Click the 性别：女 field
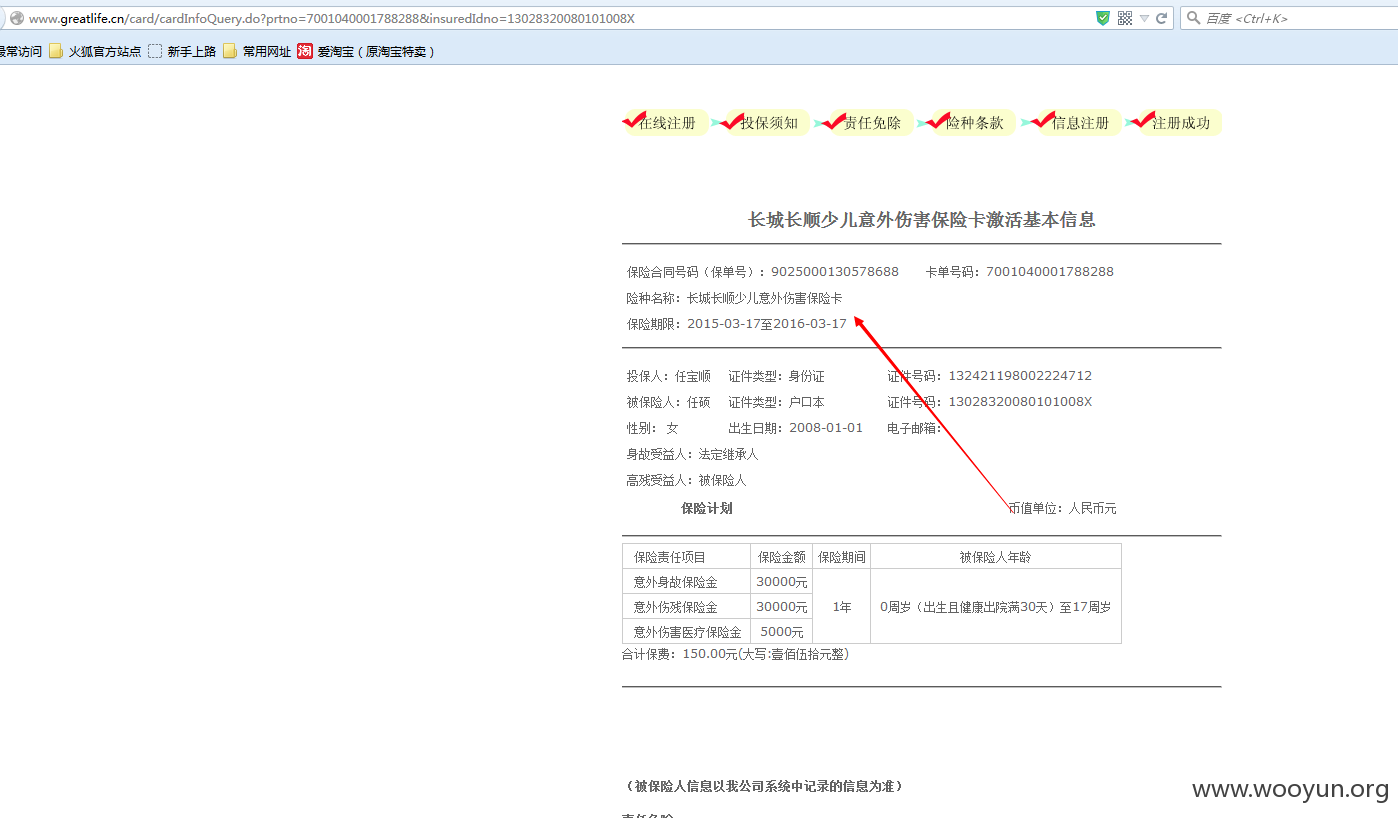Viewport: 1398px width, 818px height. 653,428
